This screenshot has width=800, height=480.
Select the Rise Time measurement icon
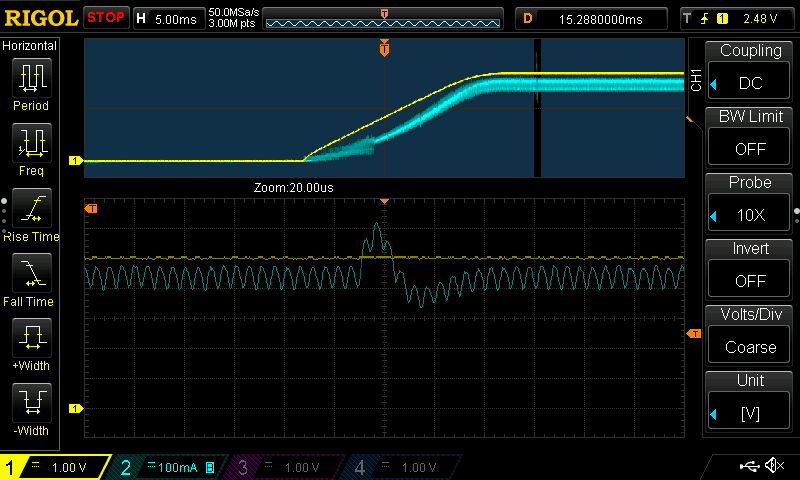32,208
